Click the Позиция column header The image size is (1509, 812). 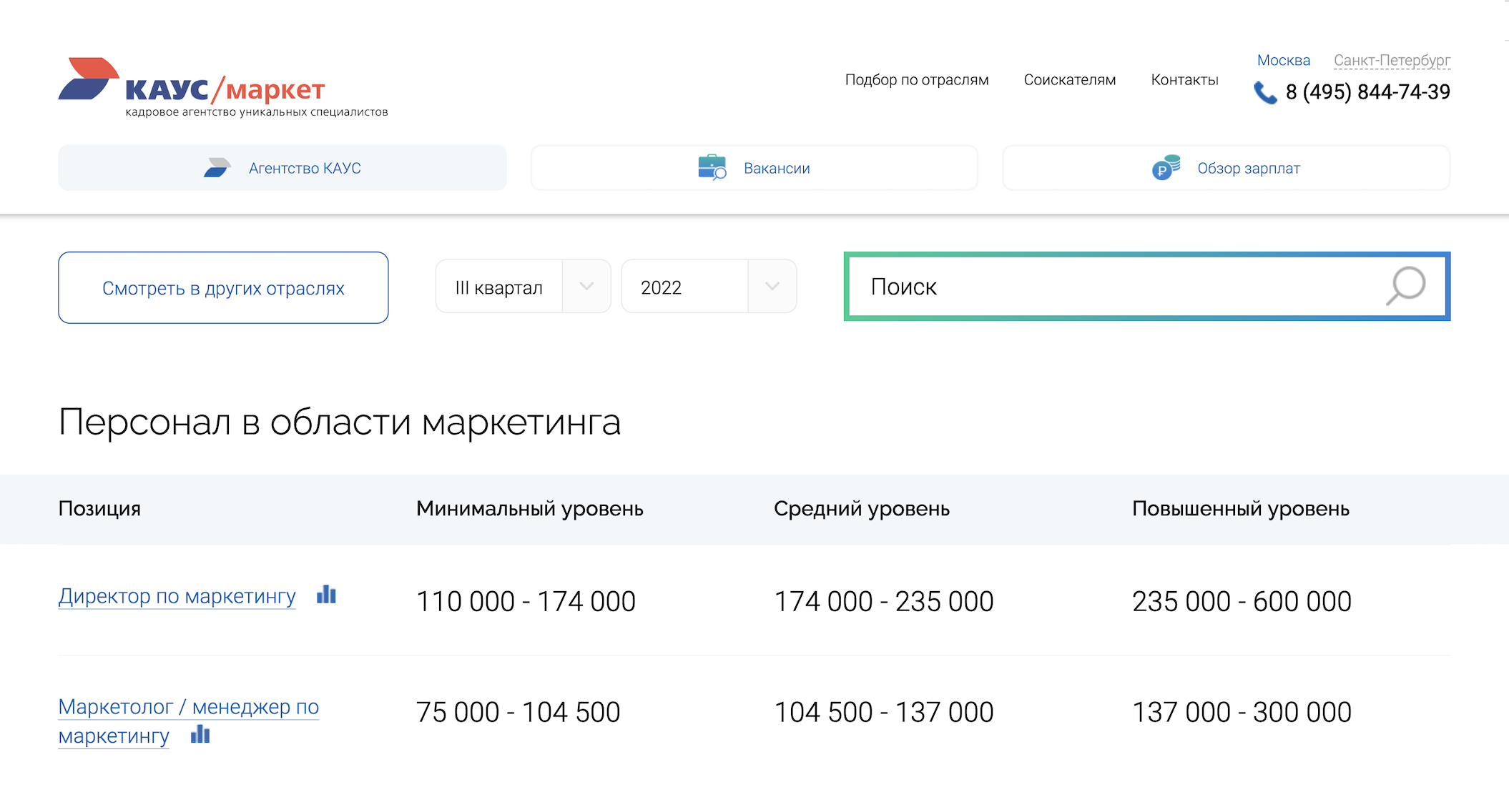pyautogui.click(x=99, y=508)
